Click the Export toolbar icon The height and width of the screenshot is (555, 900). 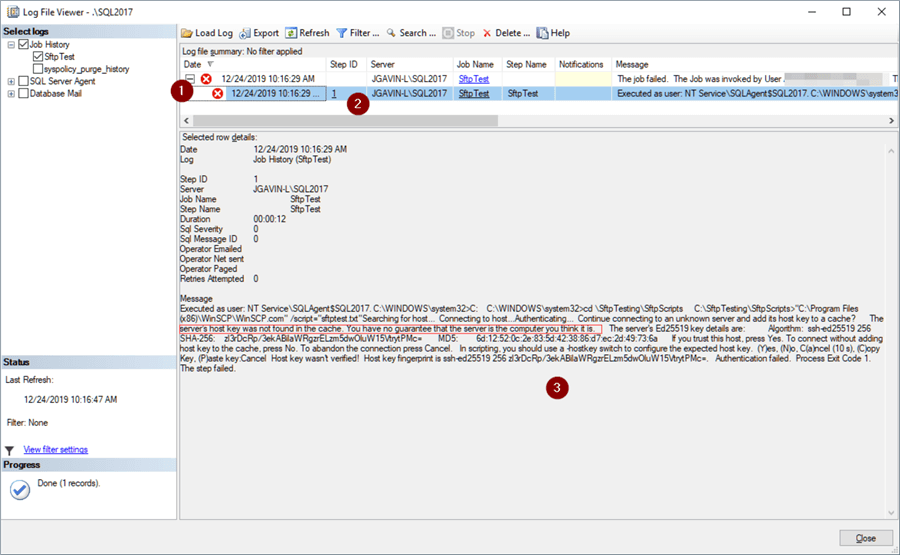pos(245,33)
